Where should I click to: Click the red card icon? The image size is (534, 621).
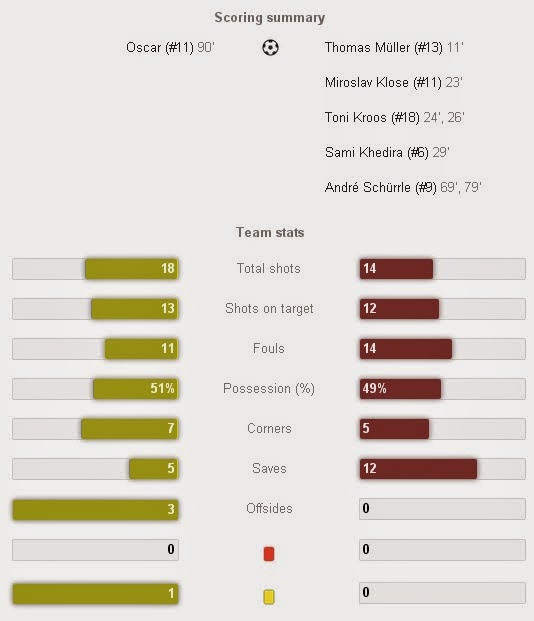269,554
